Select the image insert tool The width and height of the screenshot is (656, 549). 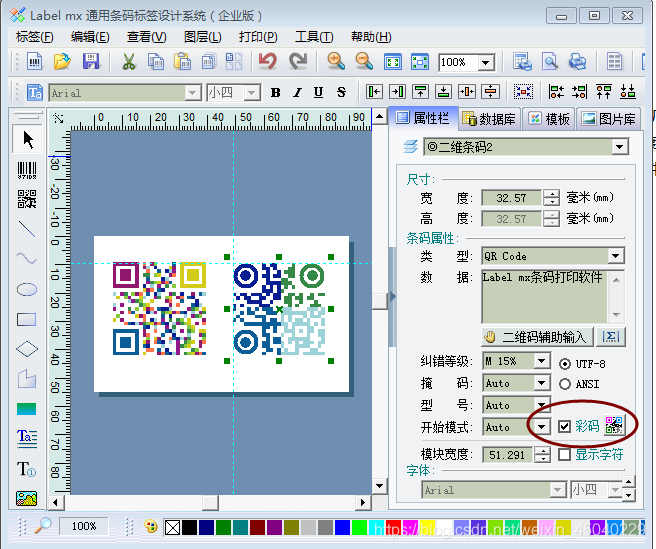tap(27, 498)
